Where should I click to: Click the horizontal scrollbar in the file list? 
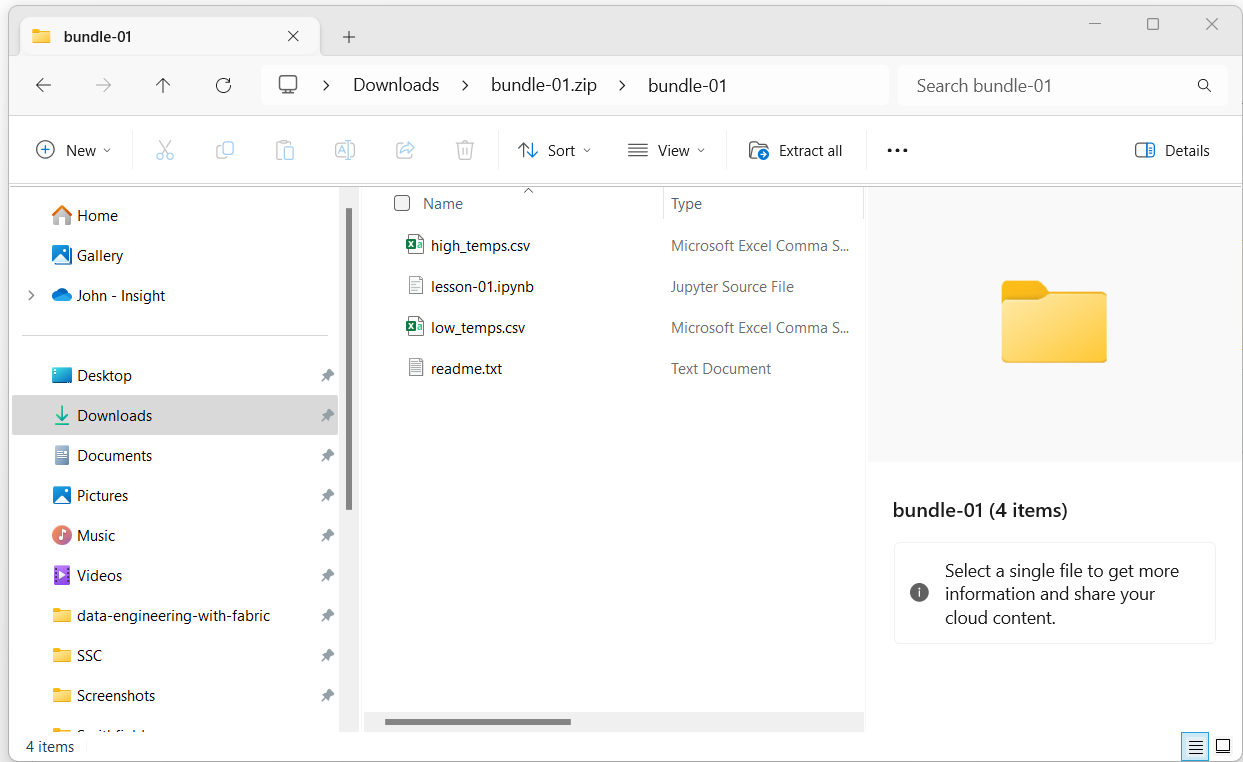pos(477,721)
